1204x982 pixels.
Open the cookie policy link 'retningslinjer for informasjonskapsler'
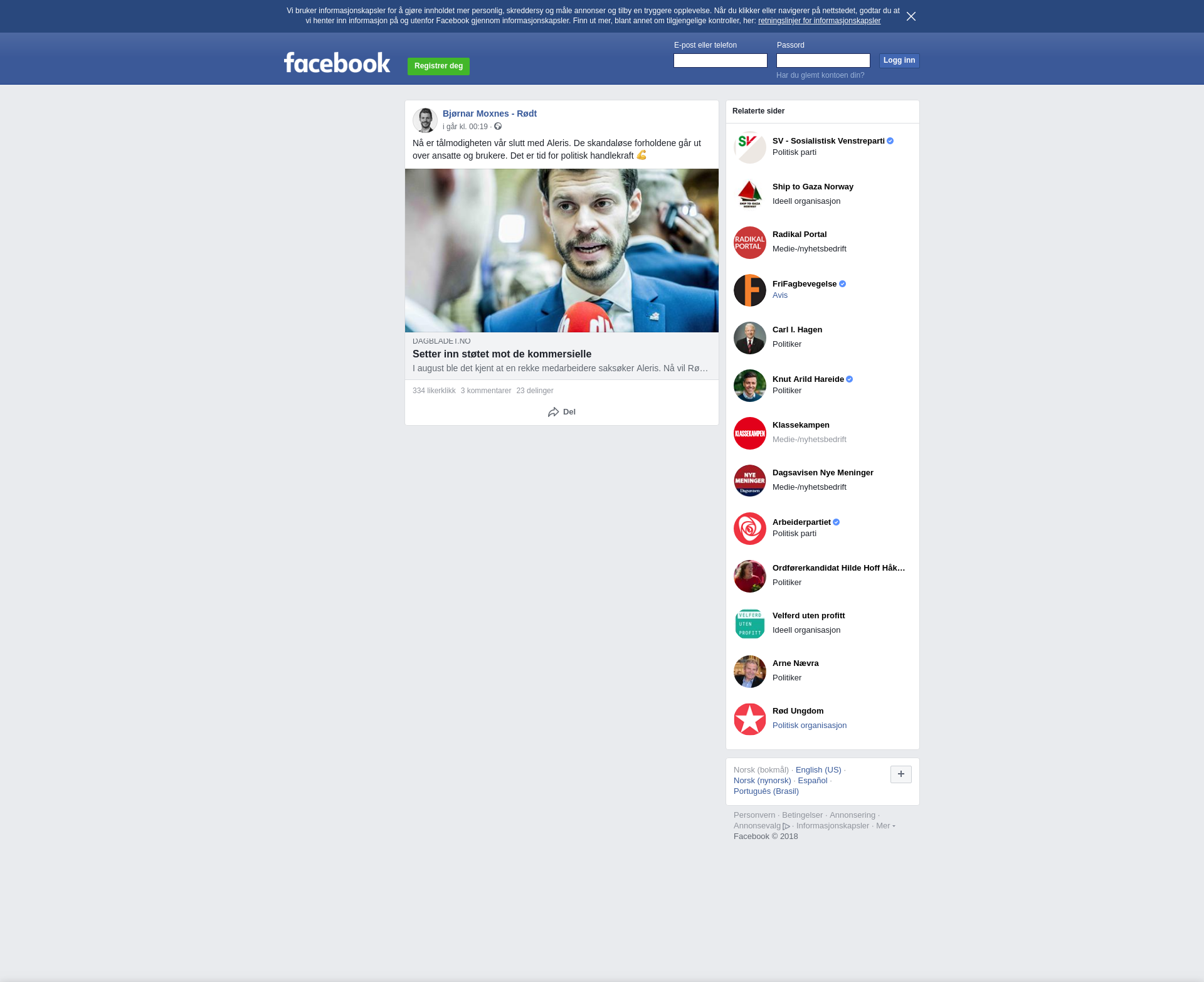[819, 21]
